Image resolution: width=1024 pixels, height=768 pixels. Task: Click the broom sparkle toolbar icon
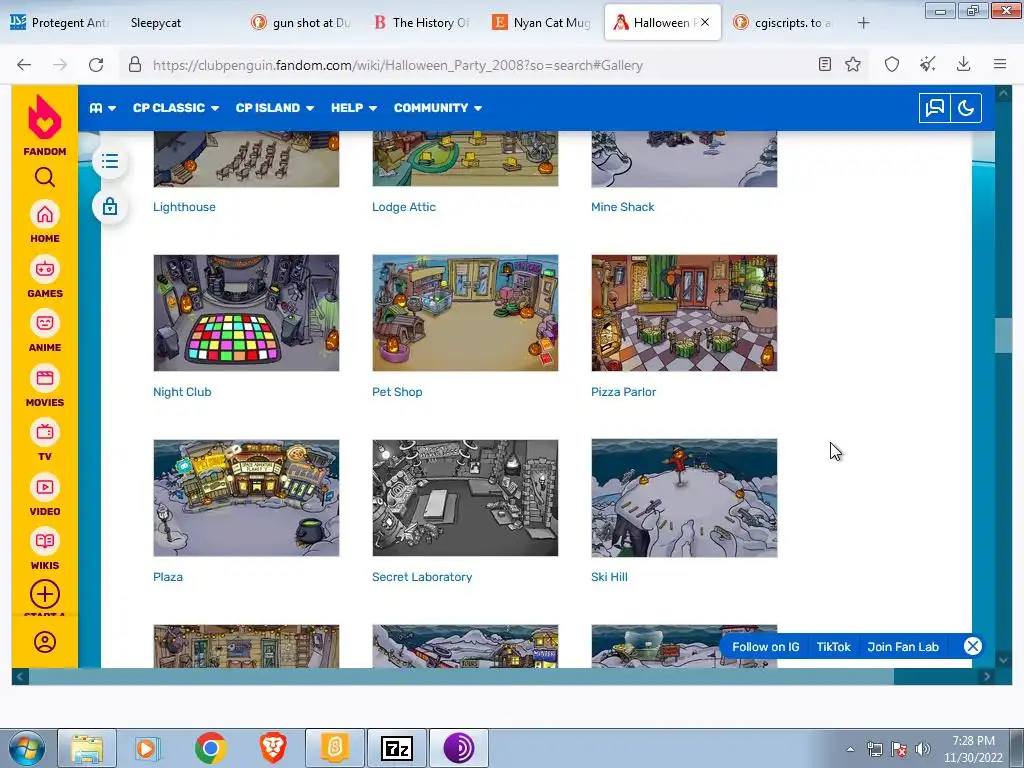click(x=927, y=64)
